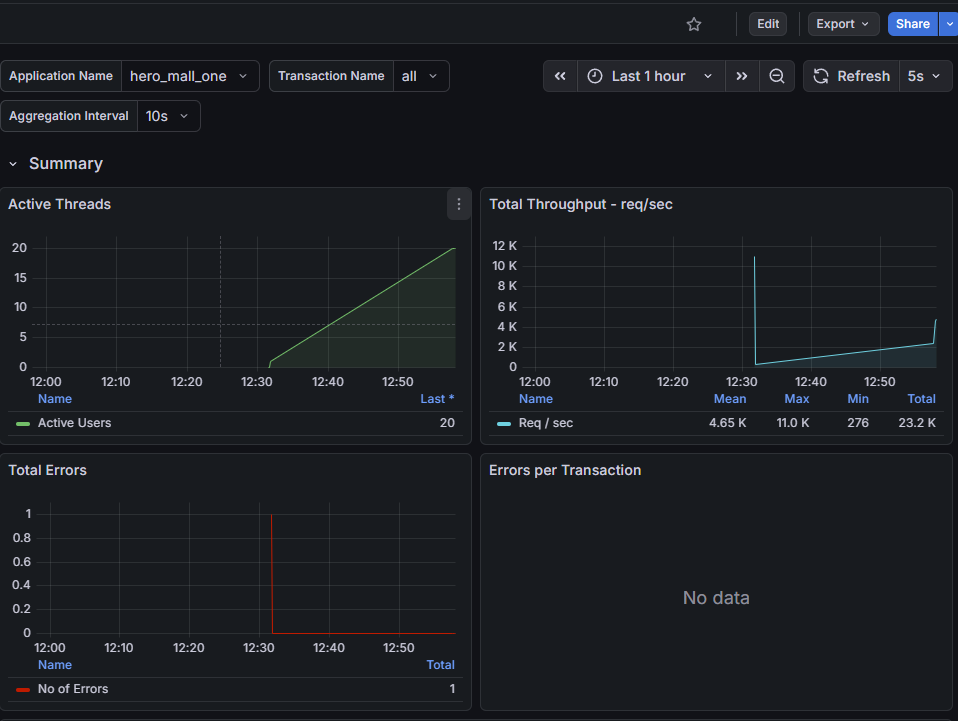958x721 pixels.
Task: Collapse the Summary row
Action: point(13,164)
